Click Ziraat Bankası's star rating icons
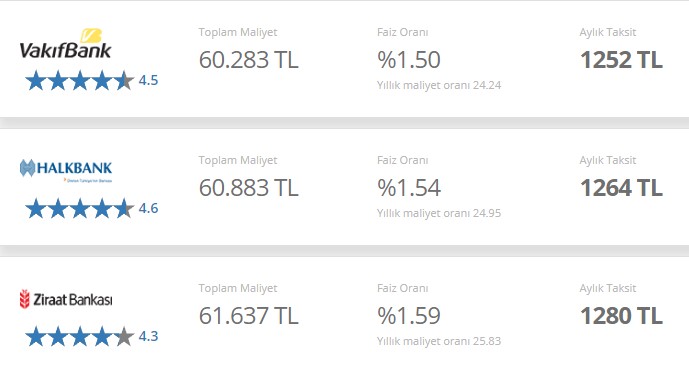This screenshot has height=369, width=689. click(80, 336)
